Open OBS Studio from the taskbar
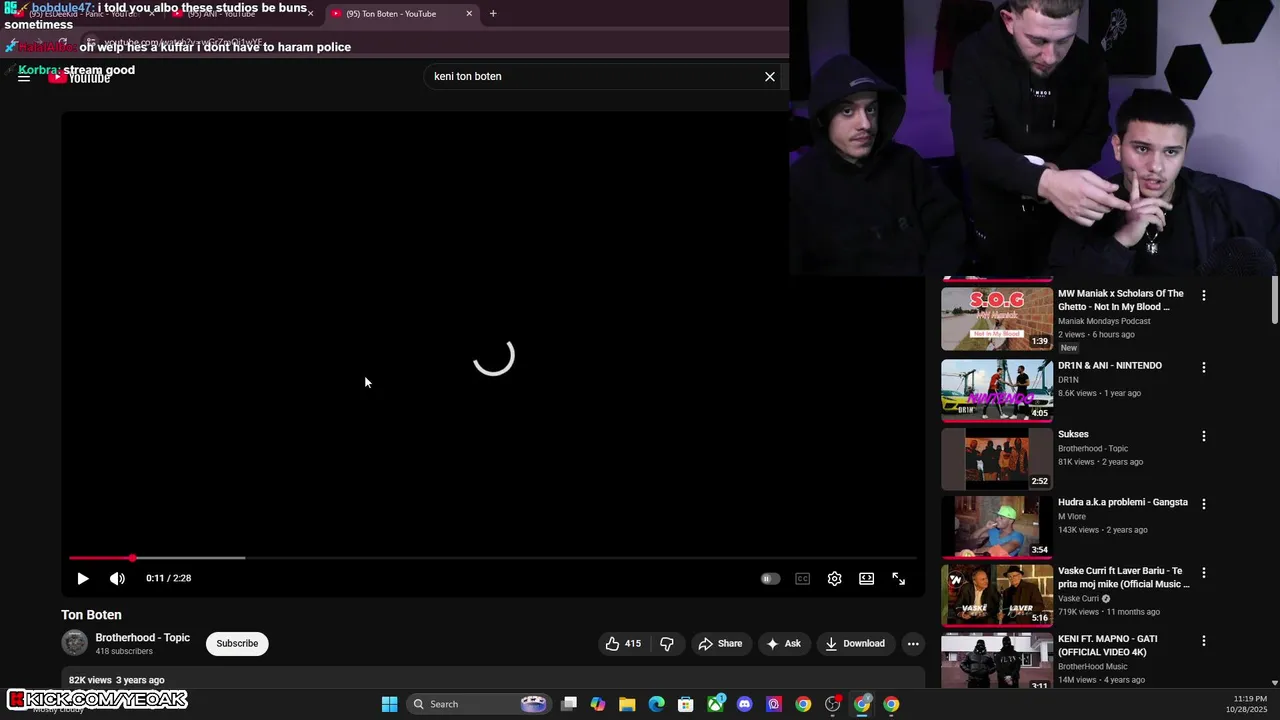This screenshot has height=720, width=1280. point(832,704)
